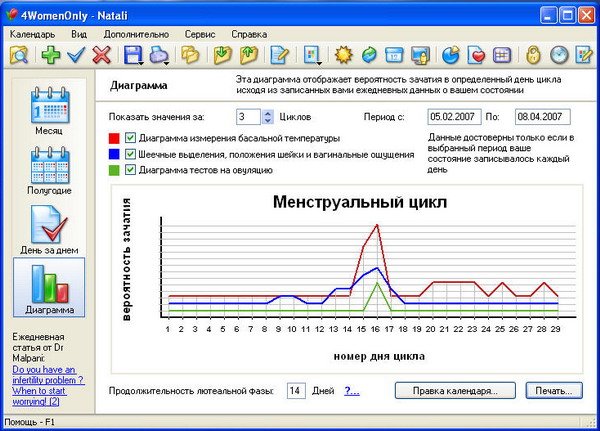The height and width of the screenshot is (431, 600).
Task: Click the Диаграмма panel heading
Action: click(x=139, y=85)
